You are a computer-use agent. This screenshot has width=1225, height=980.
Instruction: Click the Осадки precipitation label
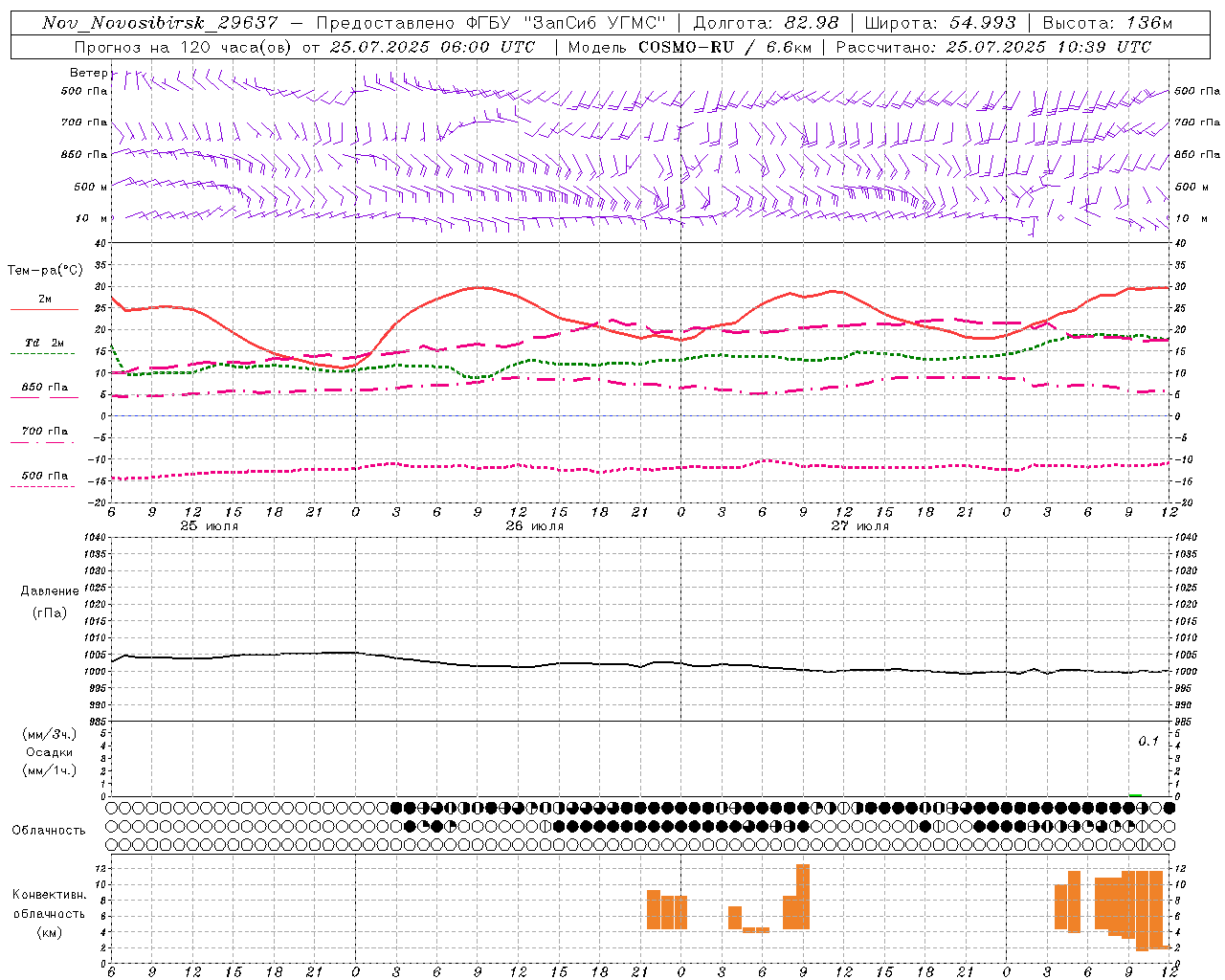point(50,752)
